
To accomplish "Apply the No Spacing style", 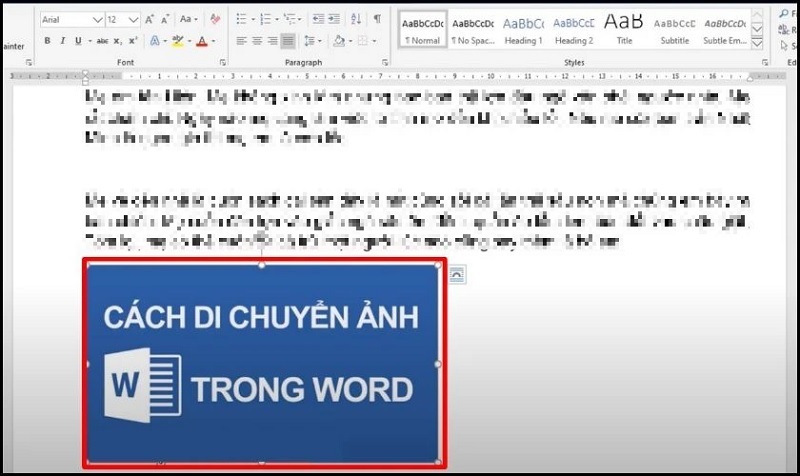I will 473,31.
